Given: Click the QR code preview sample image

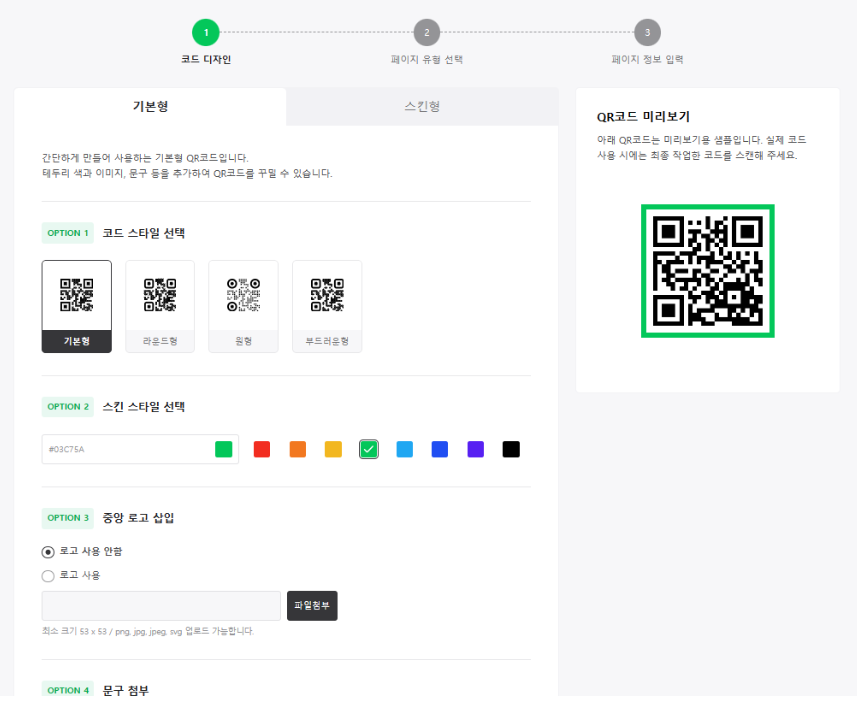Looking at the screenshot, I should (707, 270).
